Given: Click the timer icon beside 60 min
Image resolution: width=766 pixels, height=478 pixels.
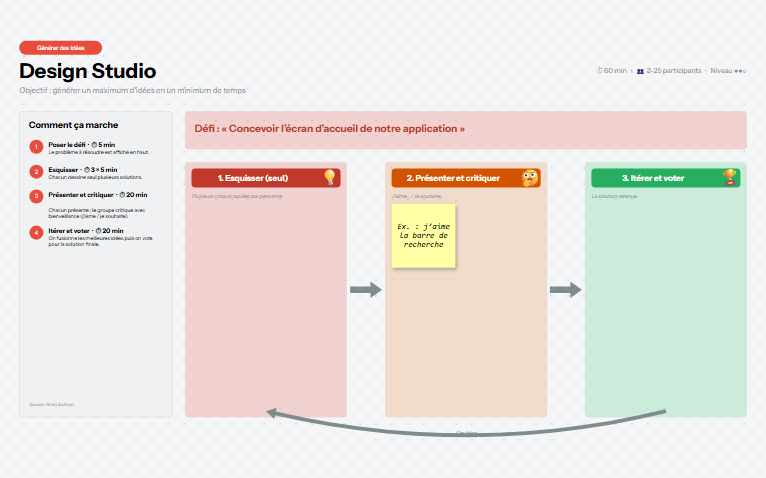Looking at the screenshot, I should (x=599, y=70).
